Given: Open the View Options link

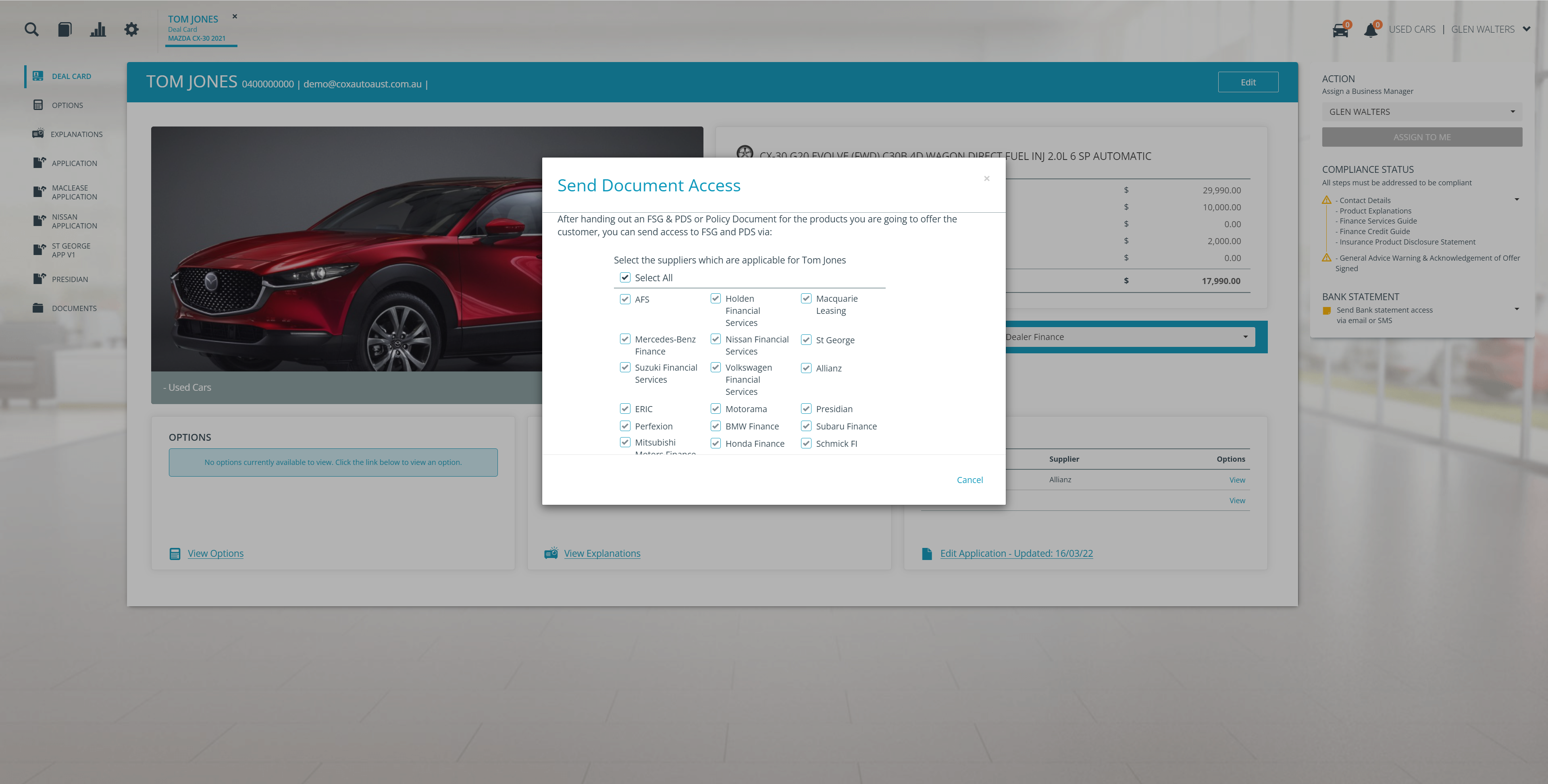Looking at the screenshot, I should (216, 553).
